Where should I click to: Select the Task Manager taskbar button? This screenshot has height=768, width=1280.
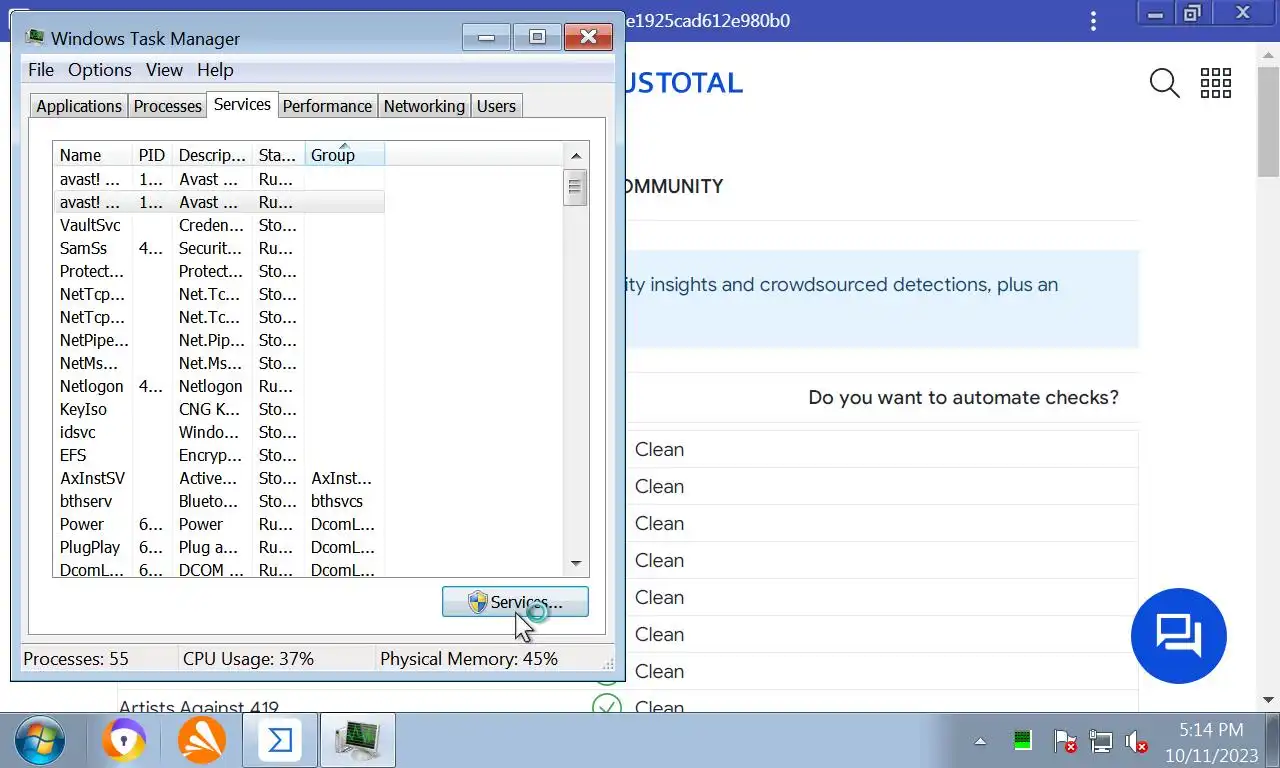358,741
